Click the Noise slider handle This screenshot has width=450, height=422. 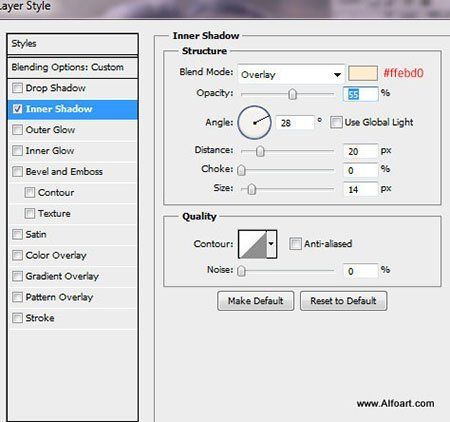pos(241,271)
